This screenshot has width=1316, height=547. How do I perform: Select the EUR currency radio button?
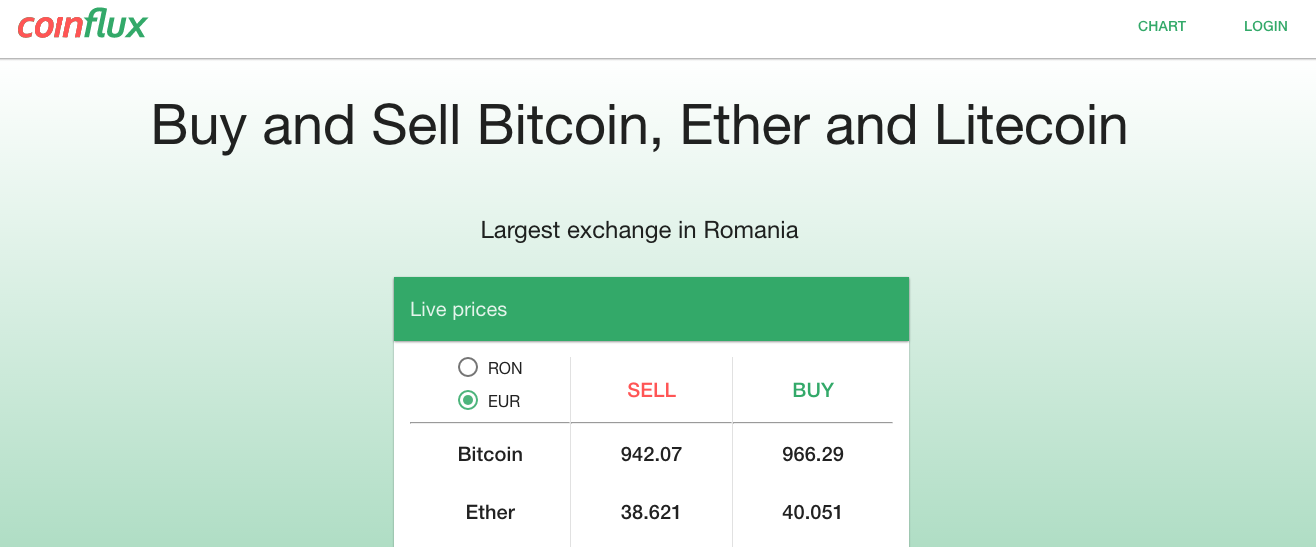point(467,400)
